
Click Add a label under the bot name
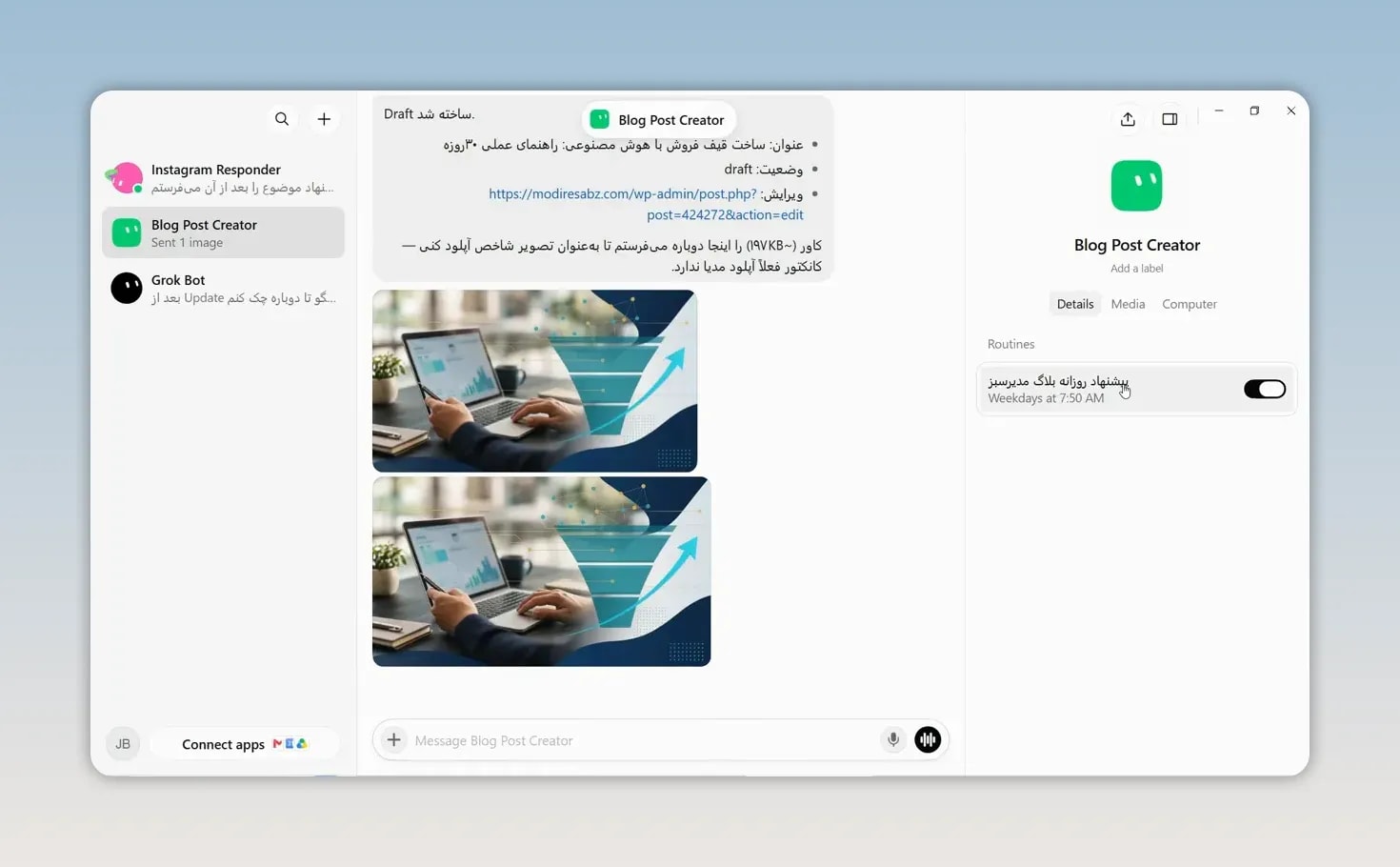(x=1136, y=269)
